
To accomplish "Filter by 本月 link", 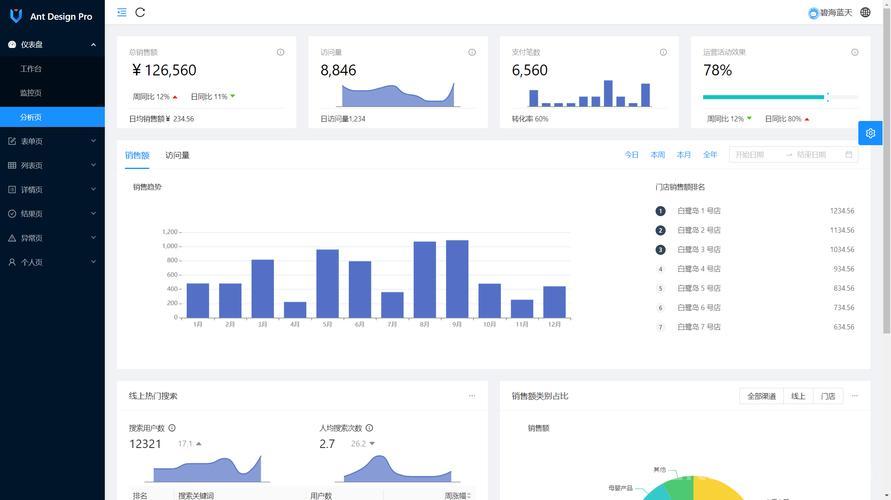I will (684, 155).
